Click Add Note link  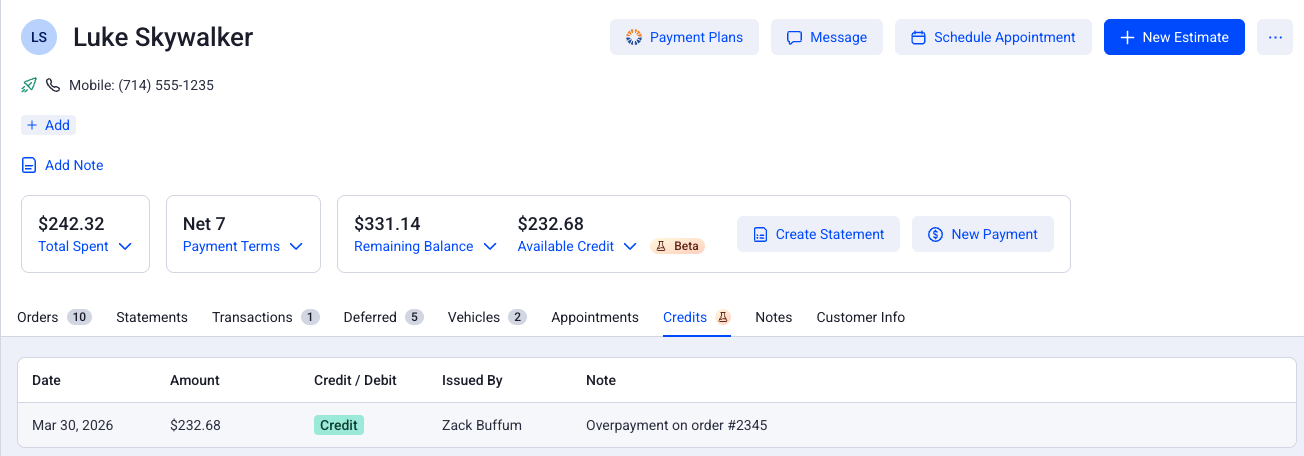(x=62, y=165)
